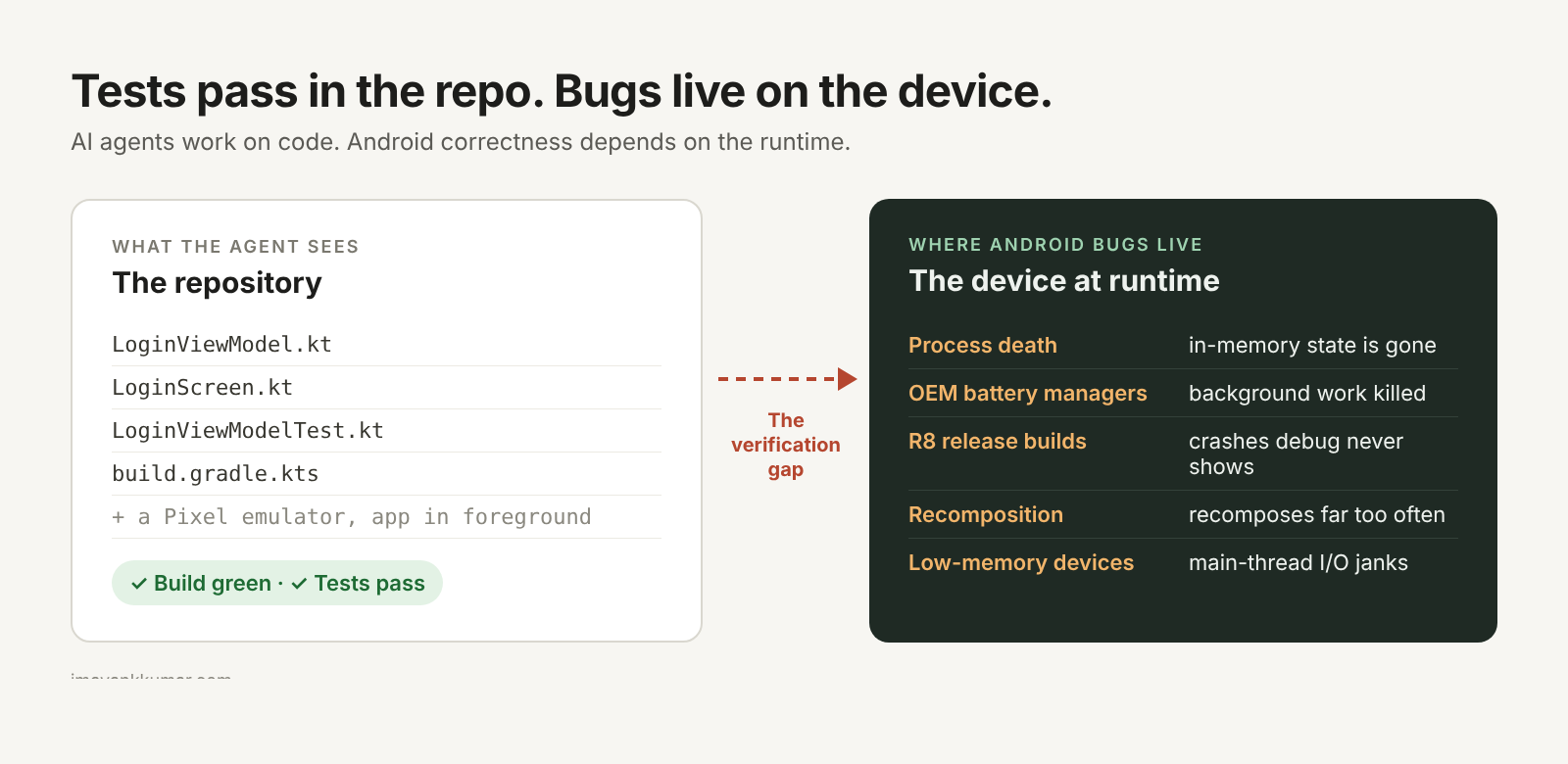Select the 'Process death' label
Viewport: 1568px width, 764px height.
click(x=983, y=346)
